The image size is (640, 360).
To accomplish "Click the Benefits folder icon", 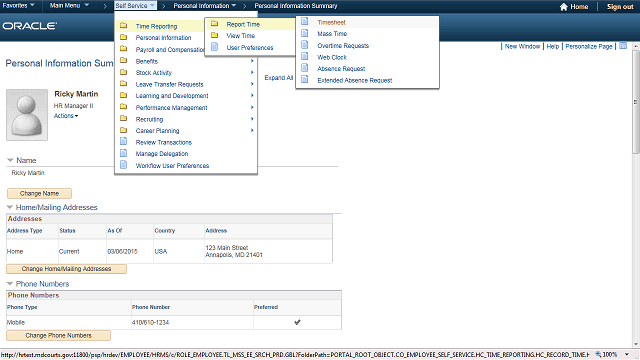I will (x=123, y=61).
